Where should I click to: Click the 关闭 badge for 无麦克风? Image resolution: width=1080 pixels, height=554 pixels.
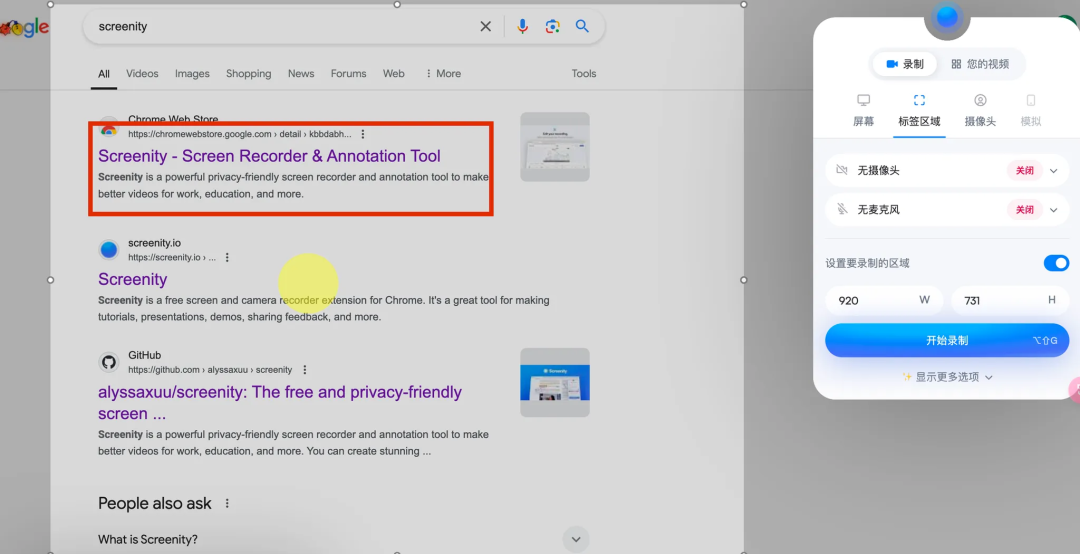[1025, 210]
